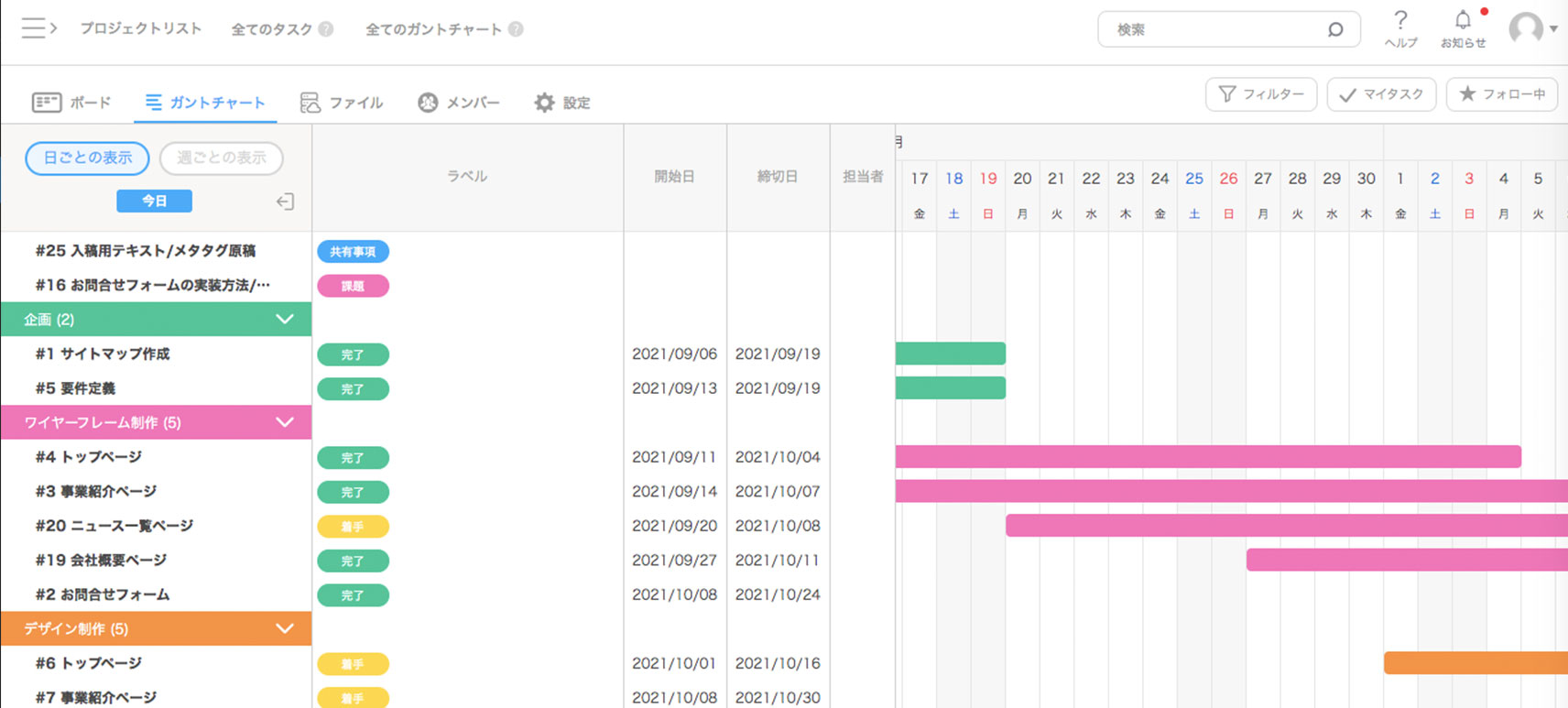Open the フィルター button
The image size is (1568, 708).
point(1261,94)
